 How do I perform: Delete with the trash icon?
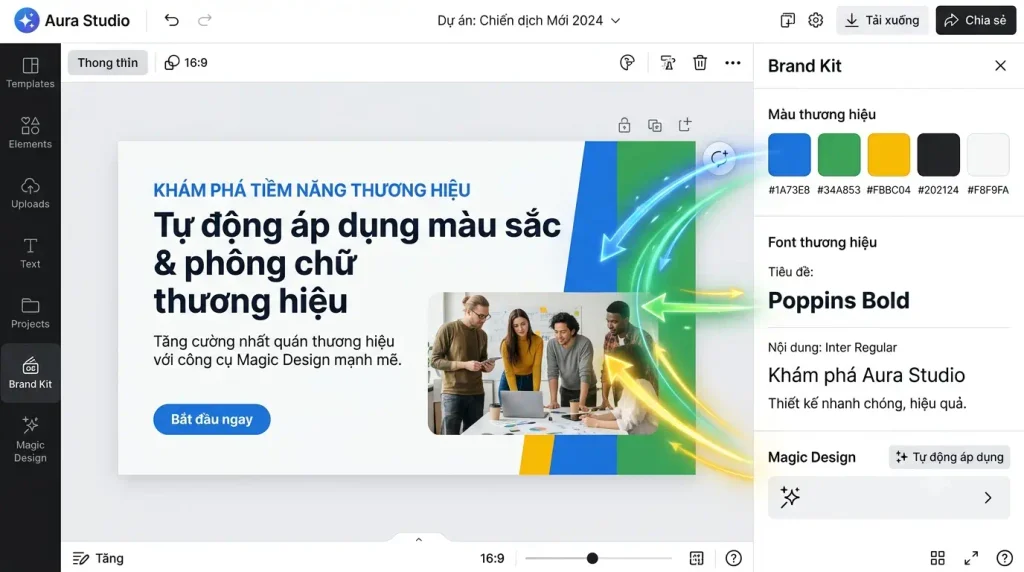pos(700,63)
